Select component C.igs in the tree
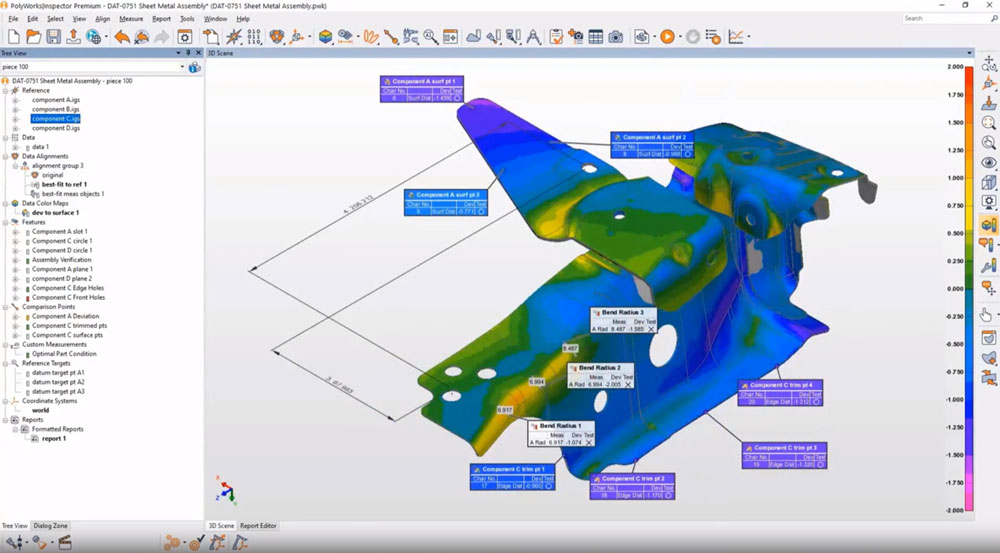The image size is (1000, 553). 56,119
